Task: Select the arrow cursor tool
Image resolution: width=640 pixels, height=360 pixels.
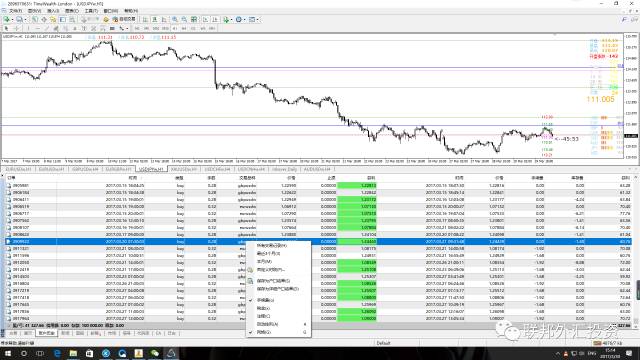Action: pyautogui.click(x=7, y=28)
